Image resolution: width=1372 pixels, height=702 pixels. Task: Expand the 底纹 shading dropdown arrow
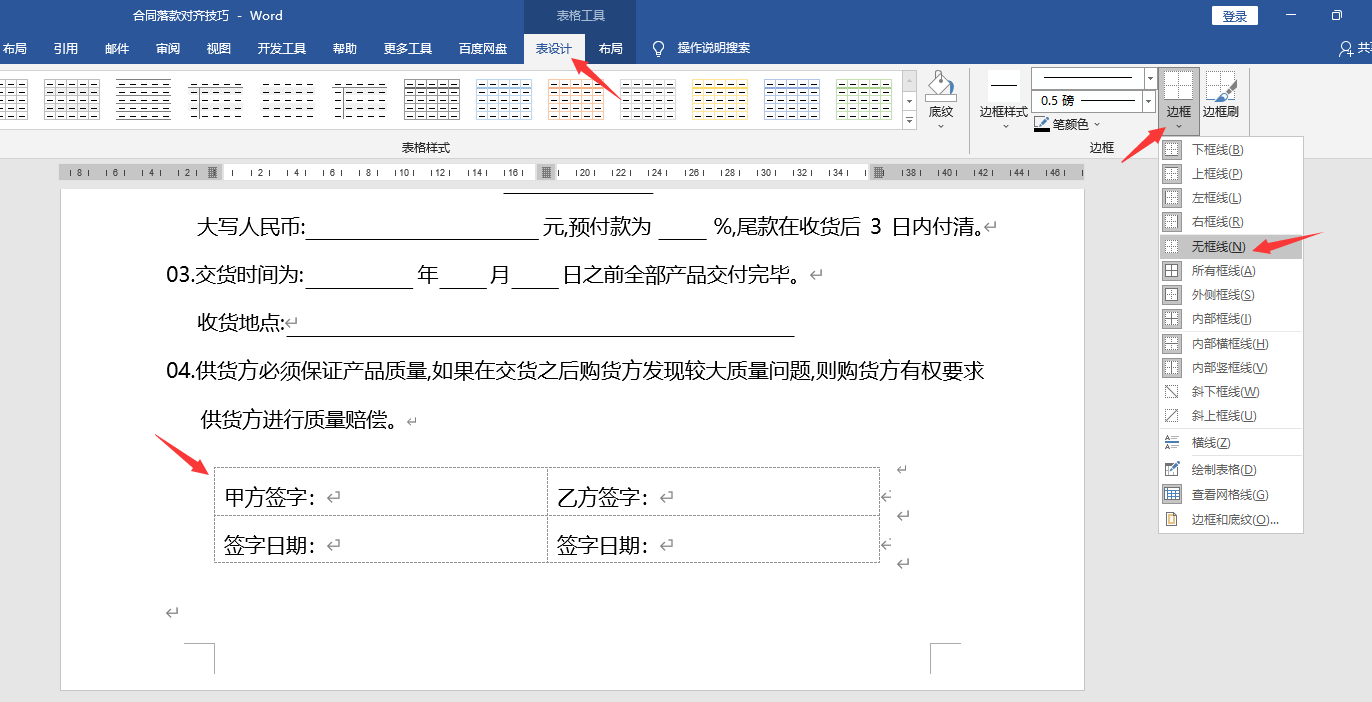pos(941,126)
